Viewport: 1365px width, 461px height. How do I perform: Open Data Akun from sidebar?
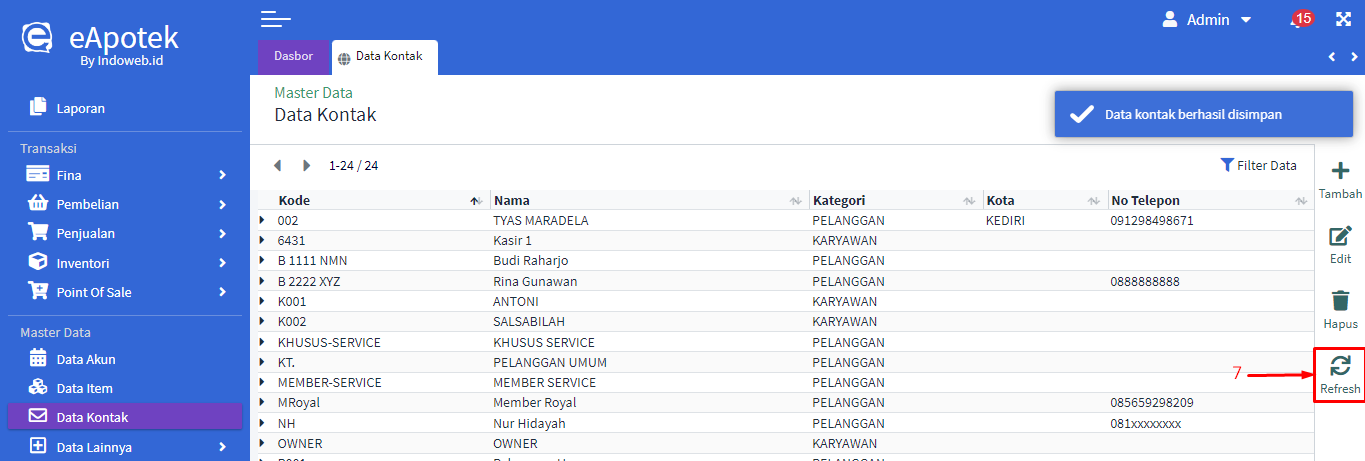pyautogui.click(x=86, y=359)
